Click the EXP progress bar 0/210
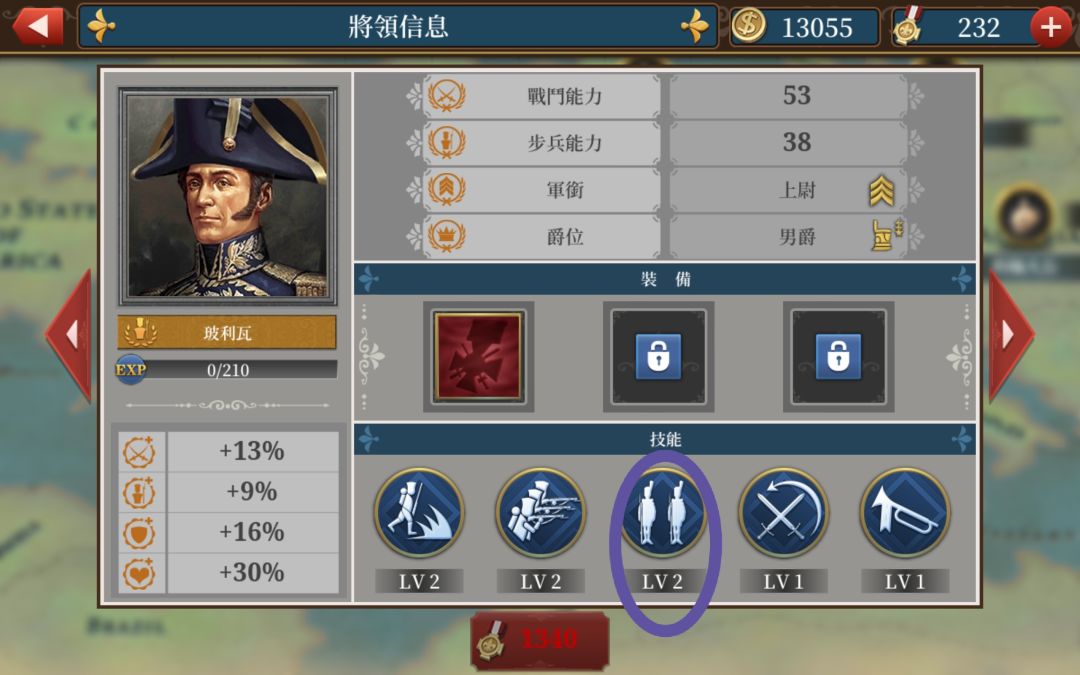 click(227, 370)
